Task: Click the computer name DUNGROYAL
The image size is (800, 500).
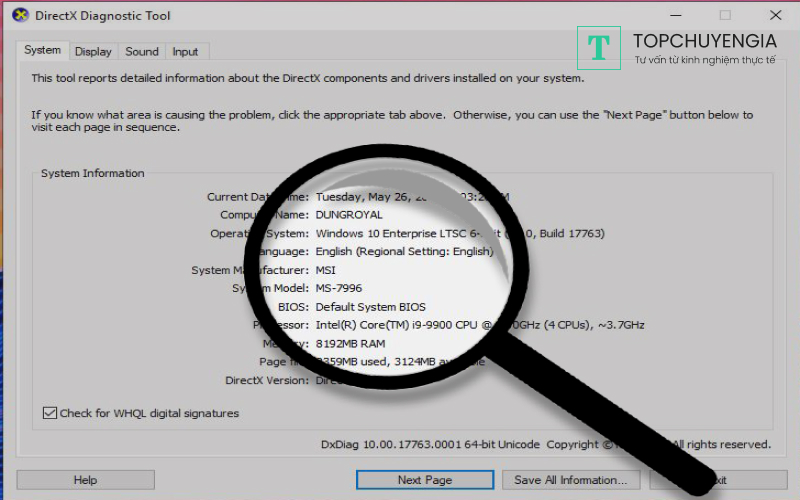Action: (x=349, y=215)
